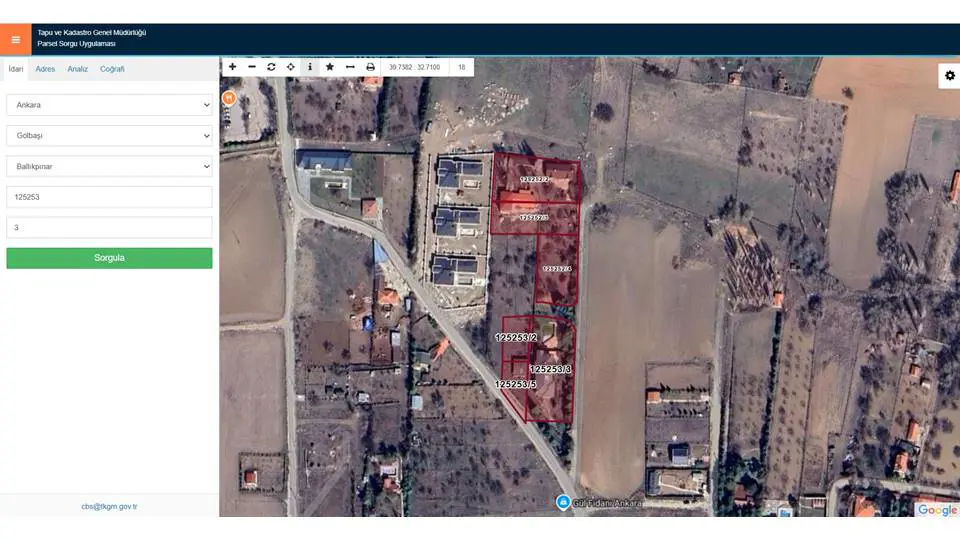Click parcel label 125253/3 on map
This screenshot has height=540, width=960.
point(550,369)
